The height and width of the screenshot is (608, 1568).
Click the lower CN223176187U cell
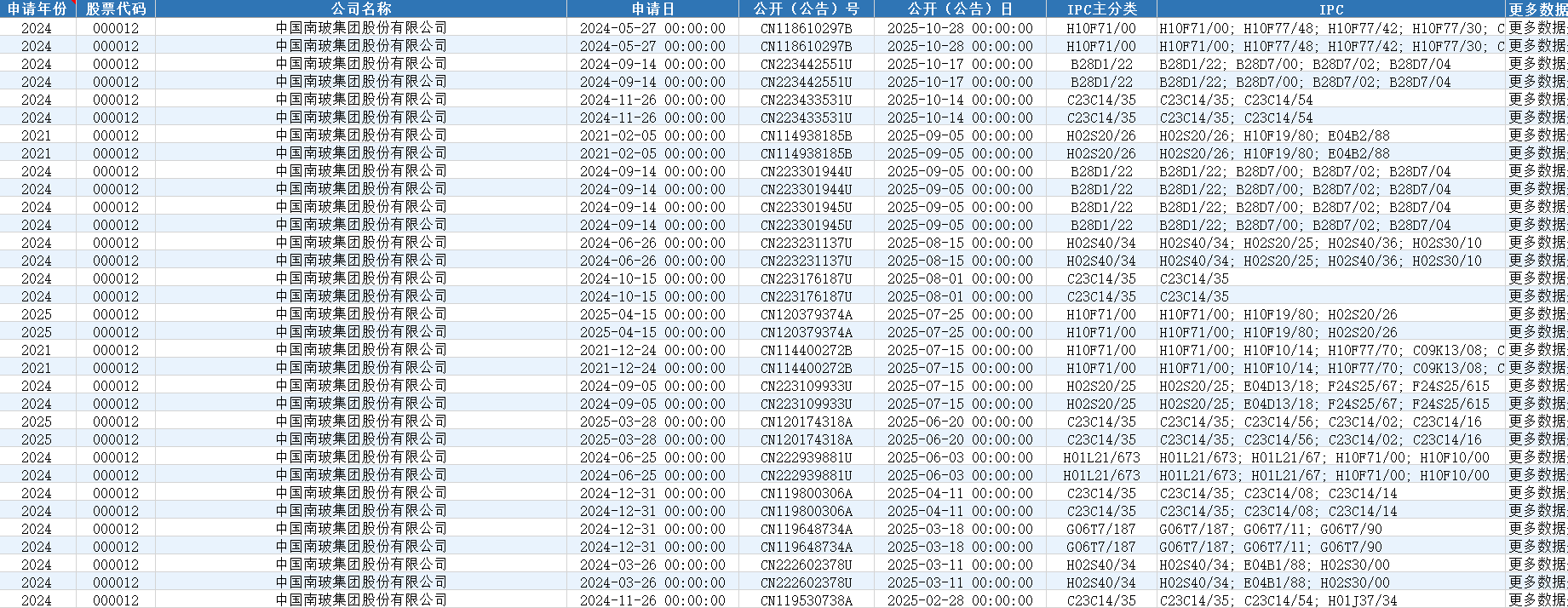[807, 295]
